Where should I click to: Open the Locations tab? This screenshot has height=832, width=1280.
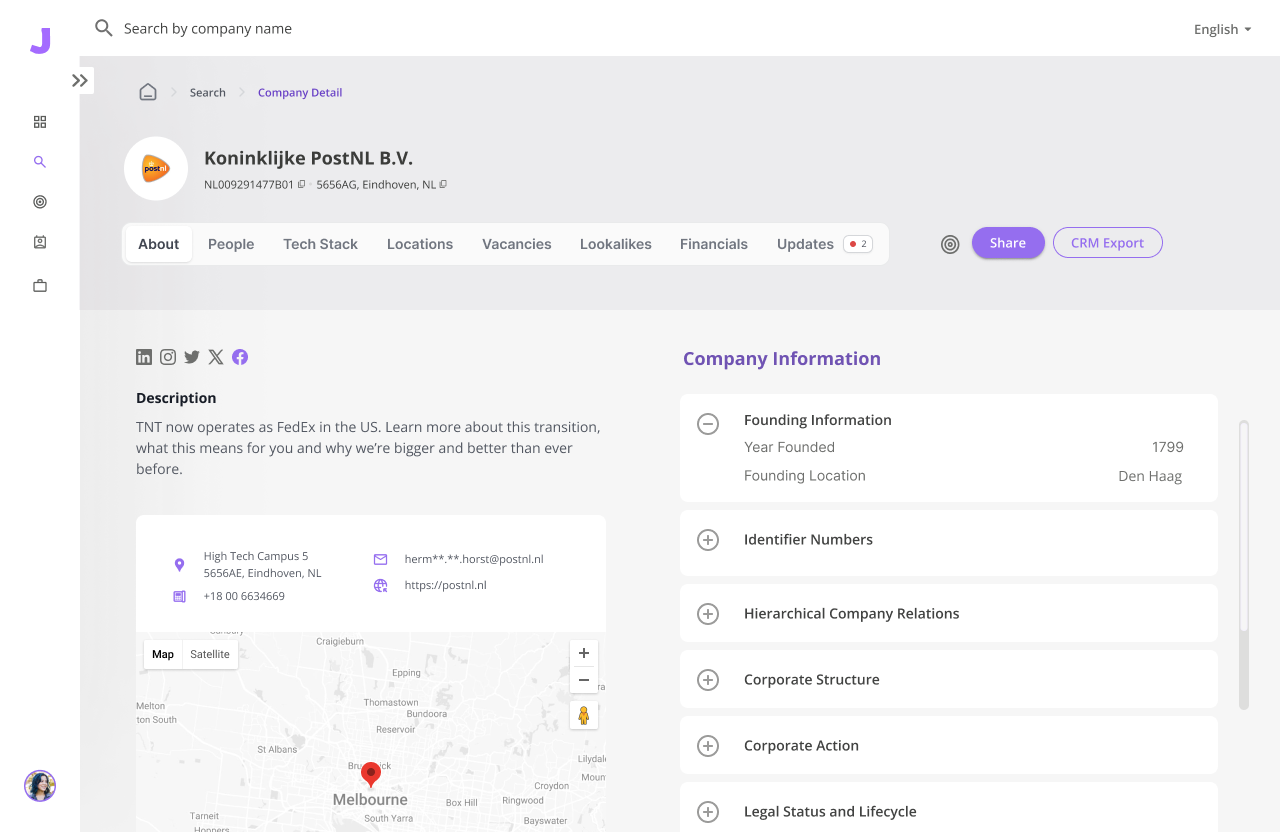tap(420, 244)
